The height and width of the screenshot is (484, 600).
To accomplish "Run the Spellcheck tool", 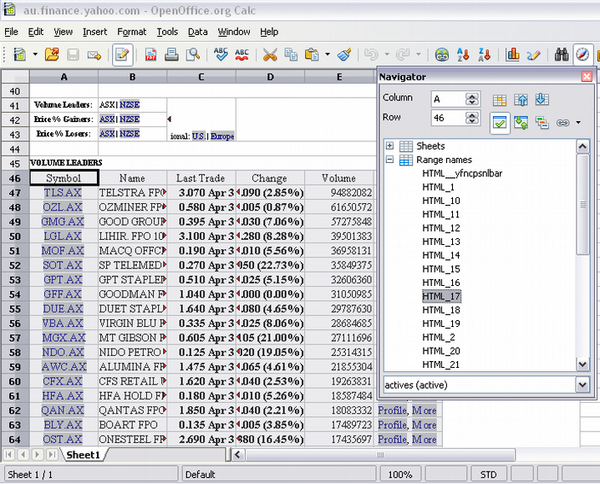I will 220,55.
